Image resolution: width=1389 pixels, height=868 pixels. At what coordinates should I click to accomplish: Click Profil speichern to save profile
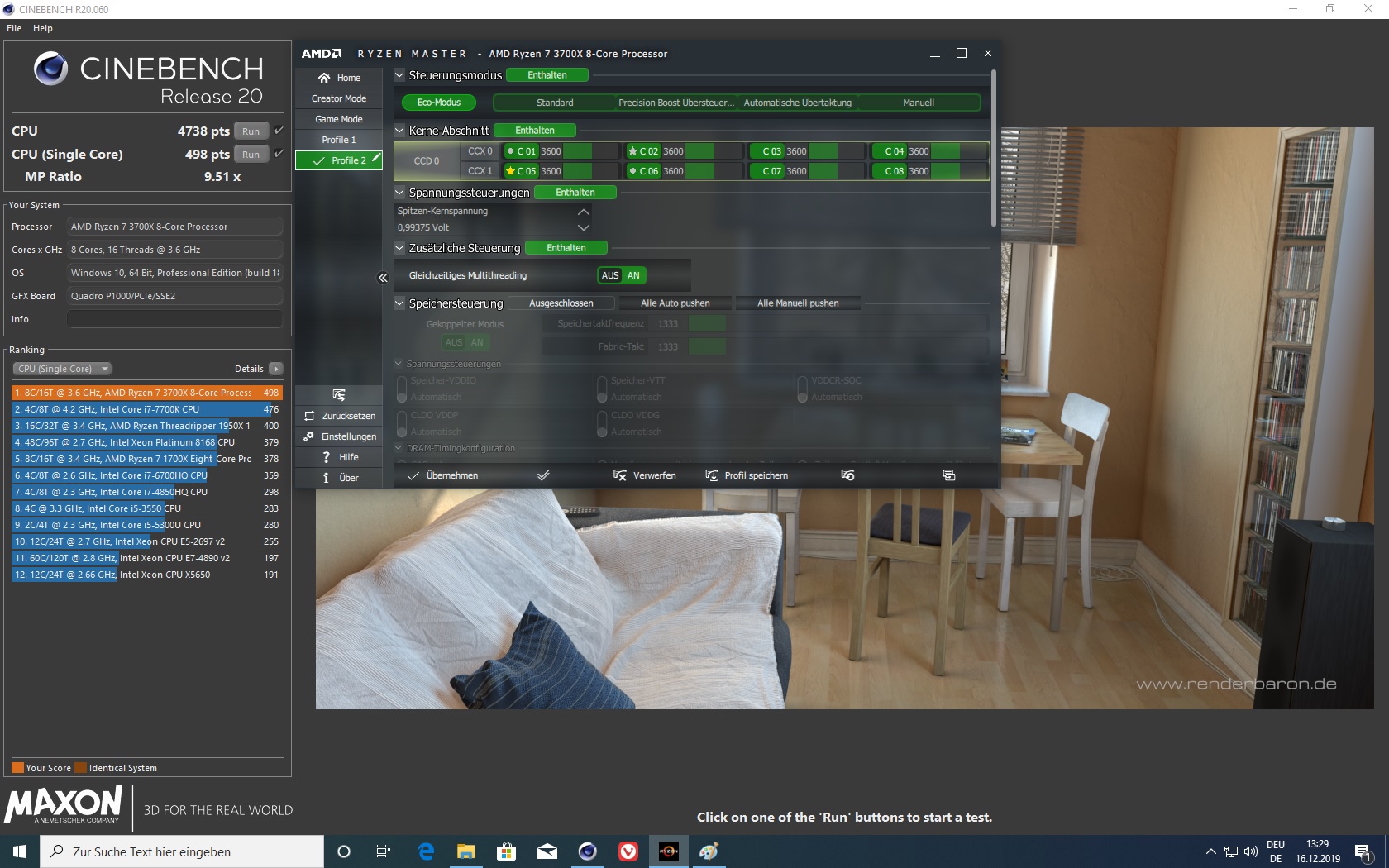[747, 475]
